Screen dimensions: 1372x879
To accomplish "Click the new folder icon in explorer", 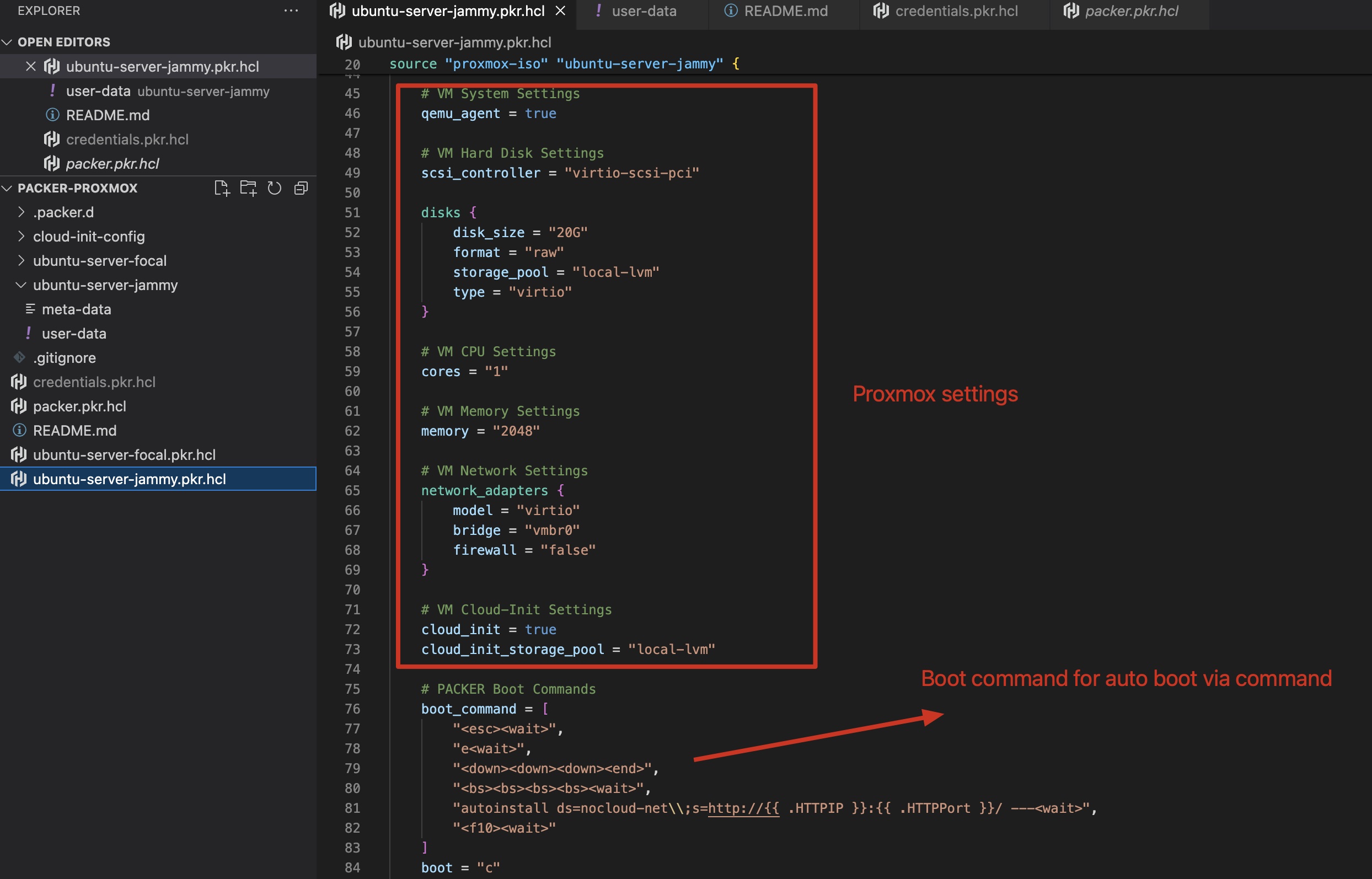I will [248, 188].
